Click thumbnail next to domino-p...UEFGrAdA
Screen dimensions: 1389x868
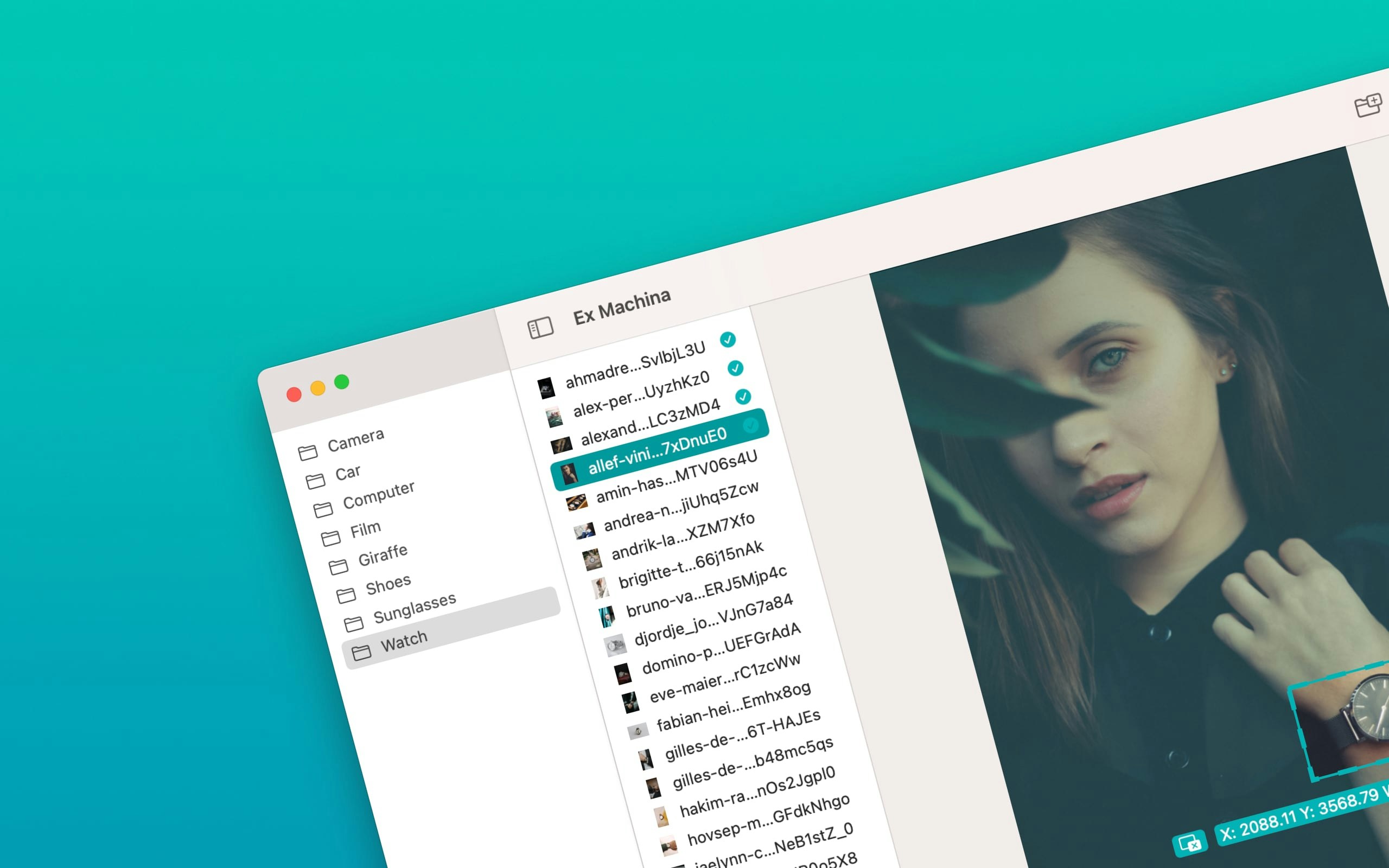click(x=623, y=674)
